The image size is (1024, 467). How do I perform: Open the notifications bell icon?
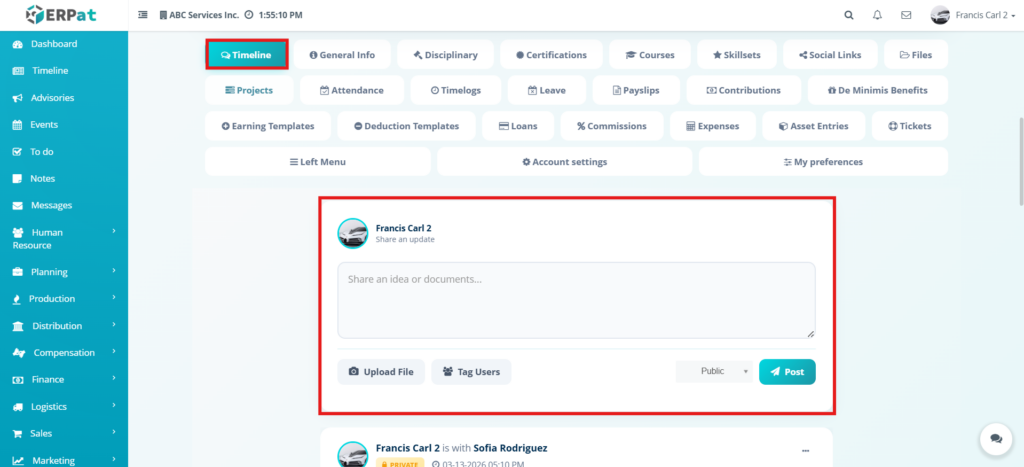click(x=877, y=15)
